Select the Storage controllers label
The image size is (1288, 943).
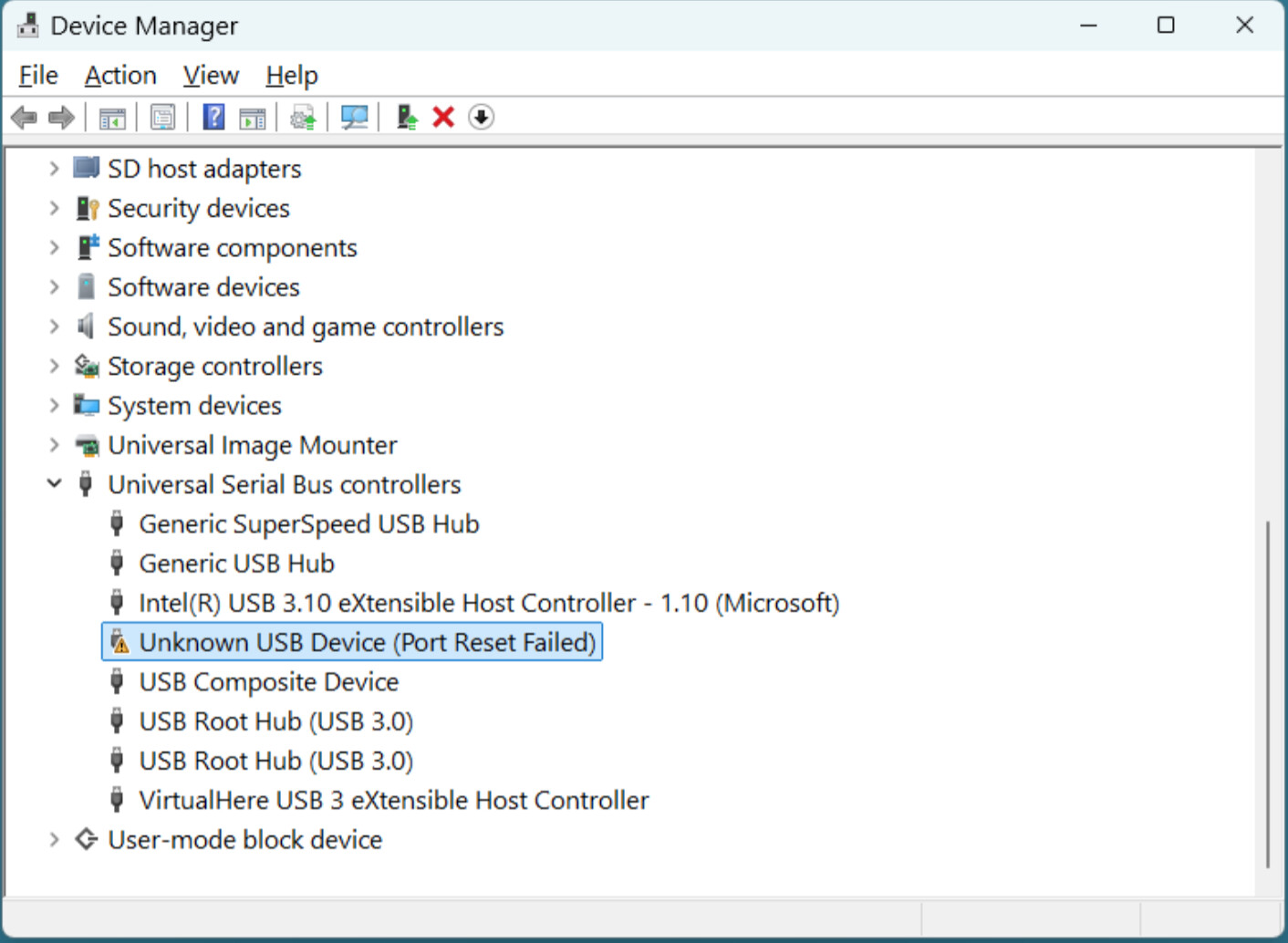(x=215, y=367)
